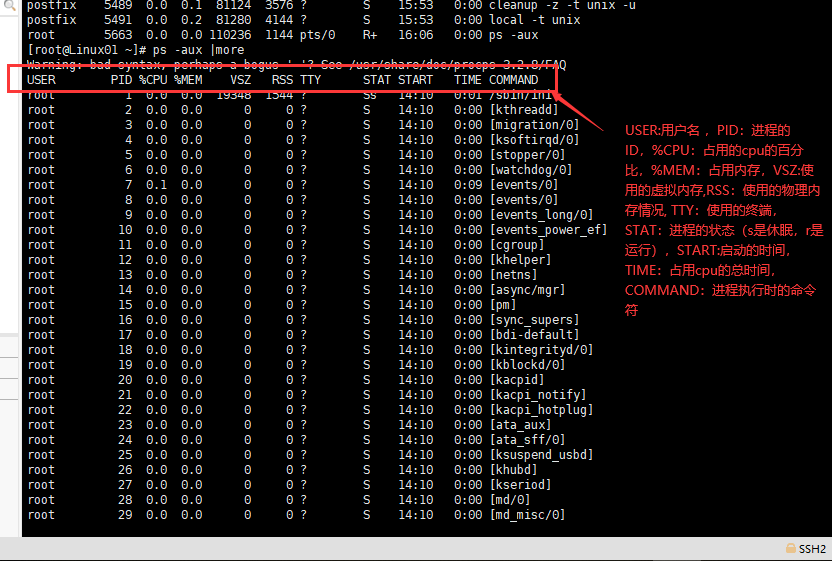The width and height of the screenshot is (832, 561).
Task: Click the 'ps -aux |more' command text
Action: coord(199,50)
